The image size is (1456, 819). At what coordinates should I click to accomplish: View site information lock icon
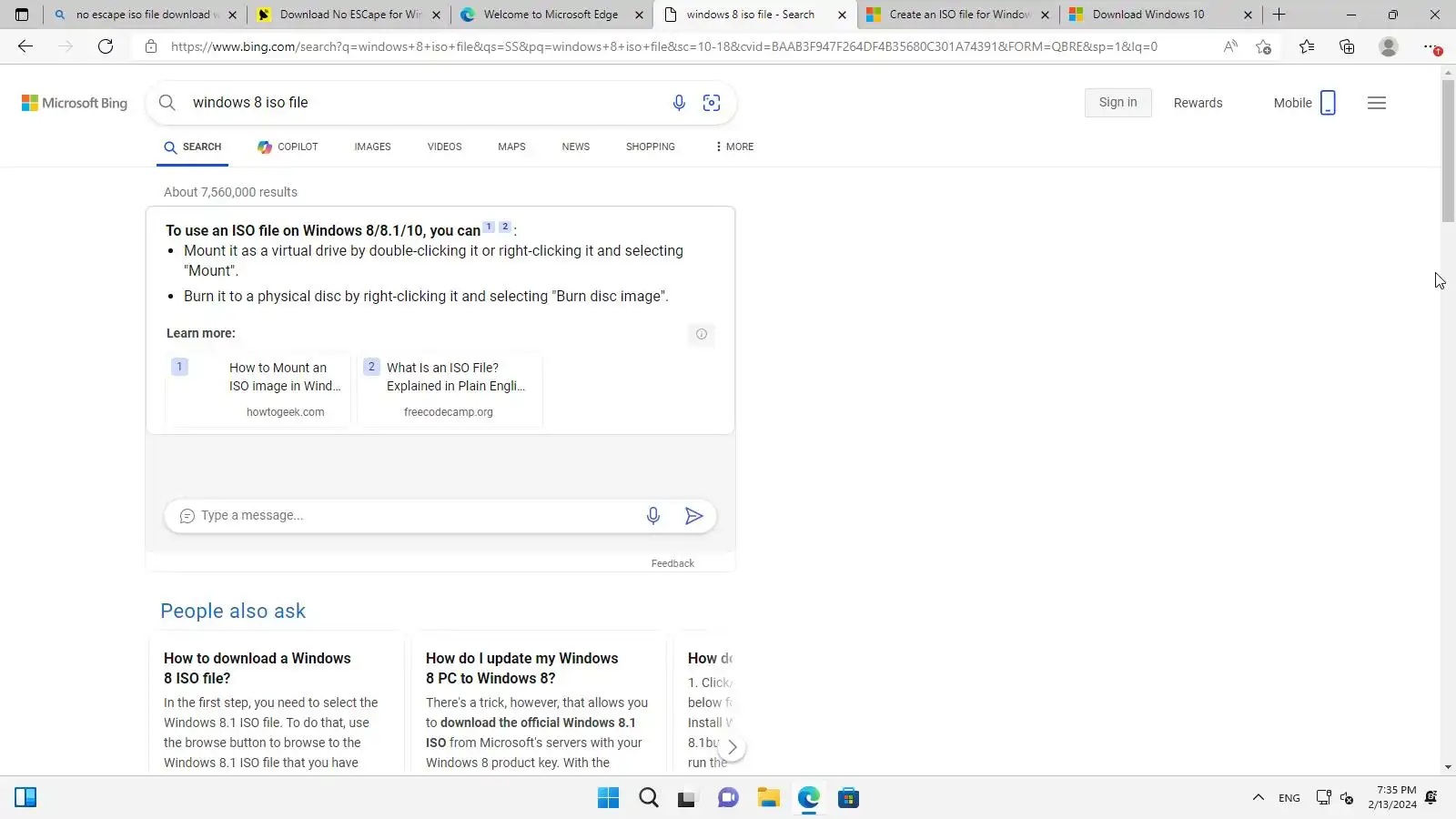pyautogui.click(x=151, y=46)
